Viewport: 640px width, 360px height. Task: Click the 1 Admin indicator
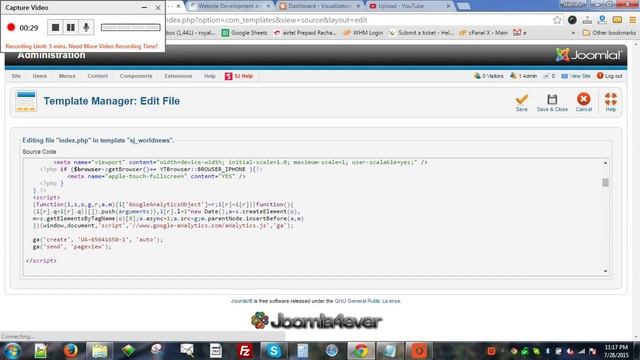tap(524, 76)
